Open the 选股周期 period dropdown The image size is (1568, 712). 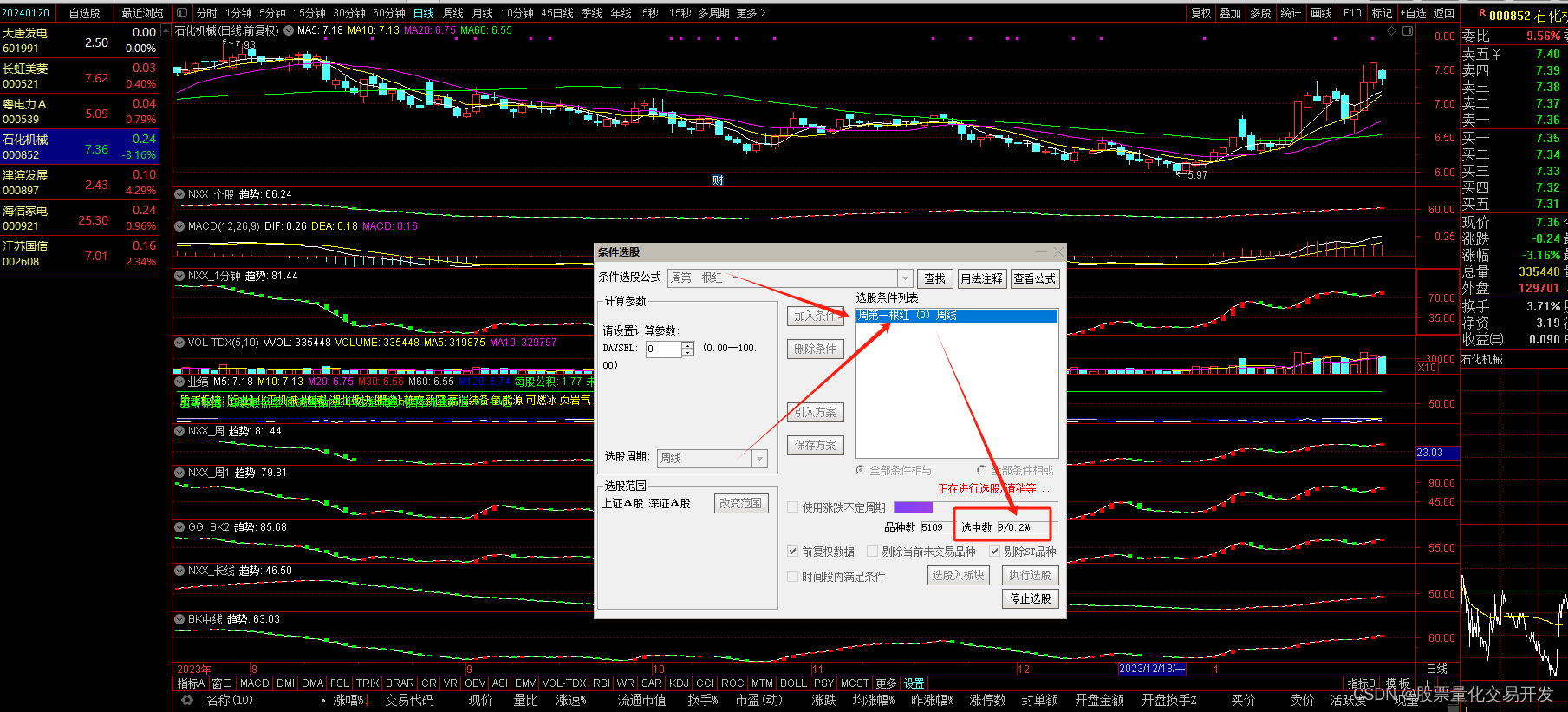(x=760, y=458)
